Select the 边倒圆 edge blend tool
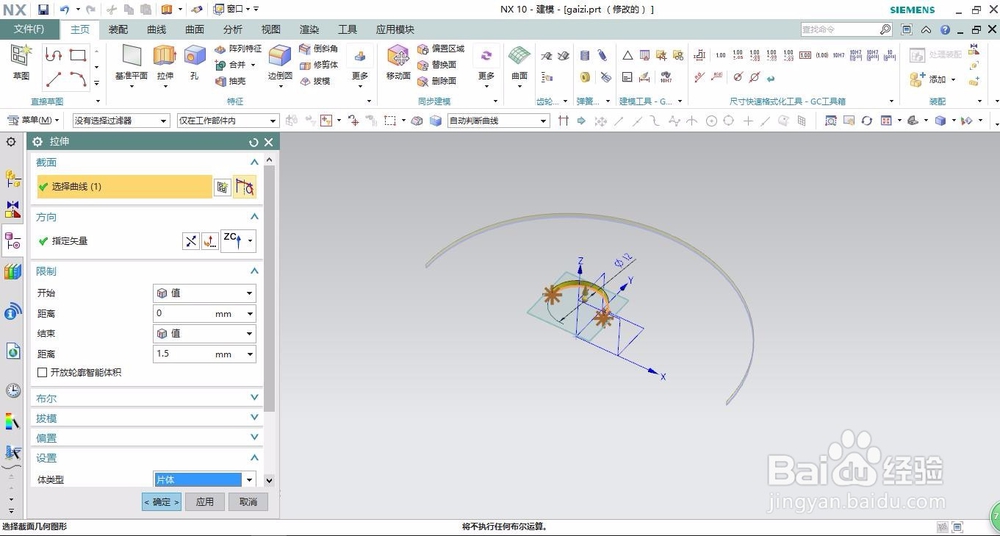The image size is (1000, 536). (x=279, y=63)
